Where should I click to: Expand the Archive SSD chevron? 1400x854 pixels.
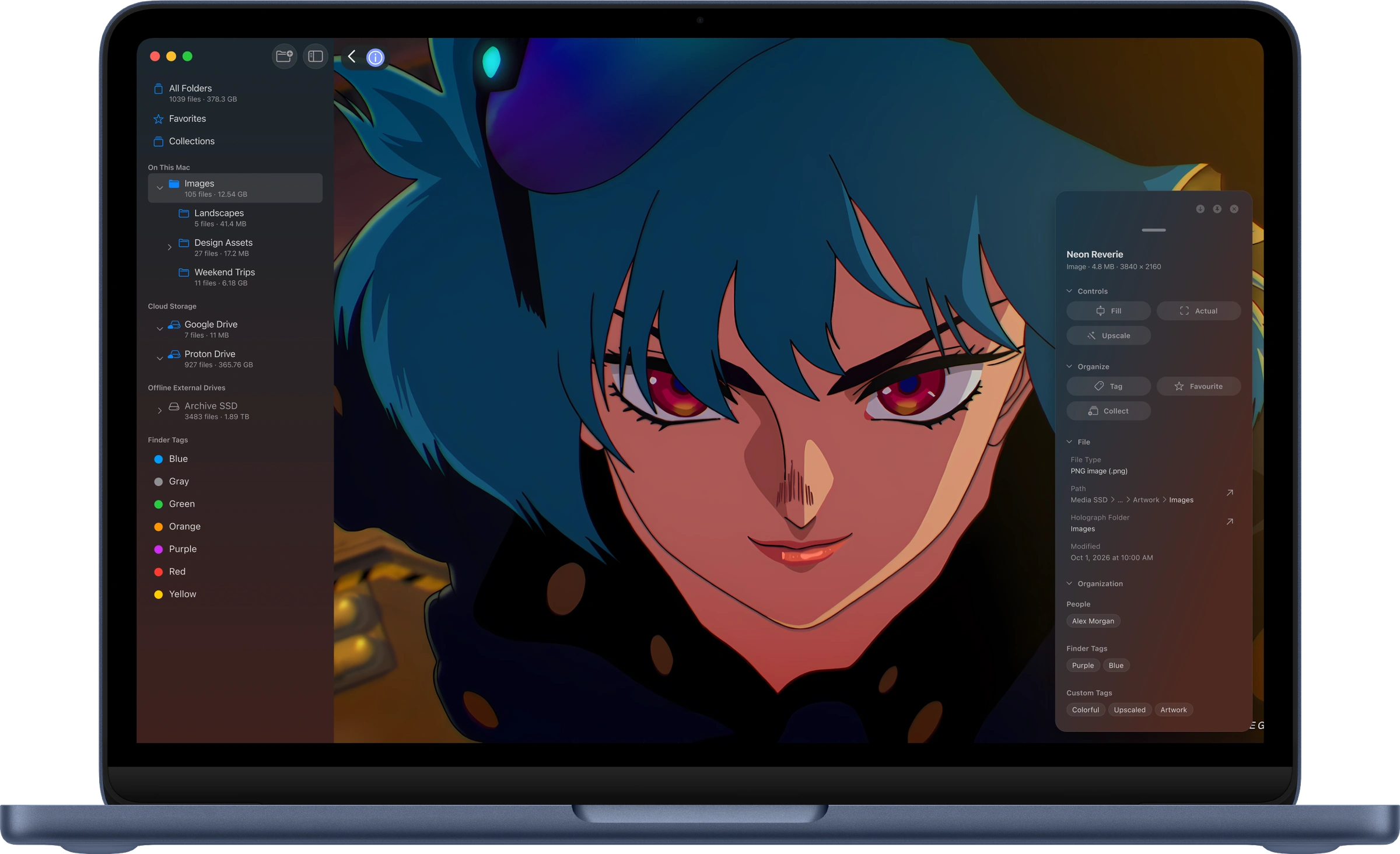coord(159,411)
